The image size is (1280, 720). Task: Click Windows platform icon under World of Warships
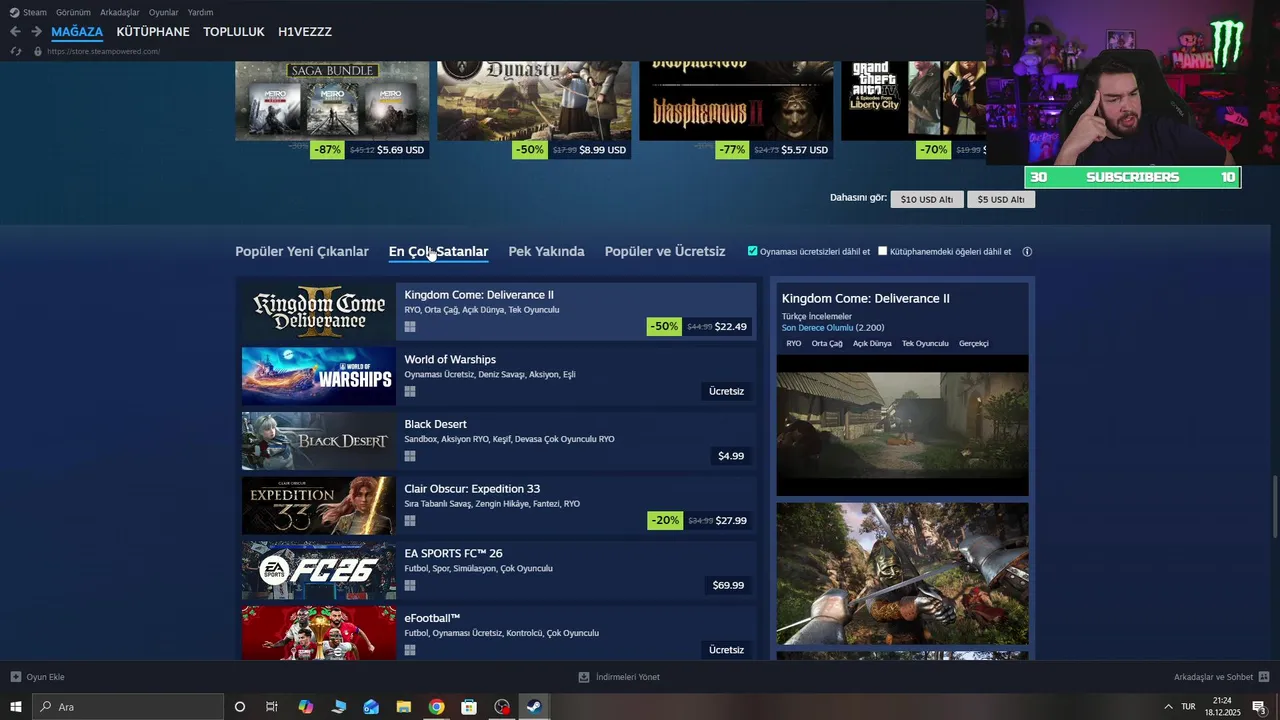click(x=410, y=392)
